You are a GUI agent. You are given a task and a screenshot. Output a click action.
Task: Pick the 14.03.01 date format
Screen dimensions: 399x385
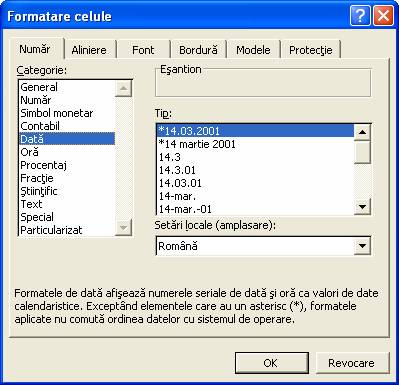pos(255,183)
